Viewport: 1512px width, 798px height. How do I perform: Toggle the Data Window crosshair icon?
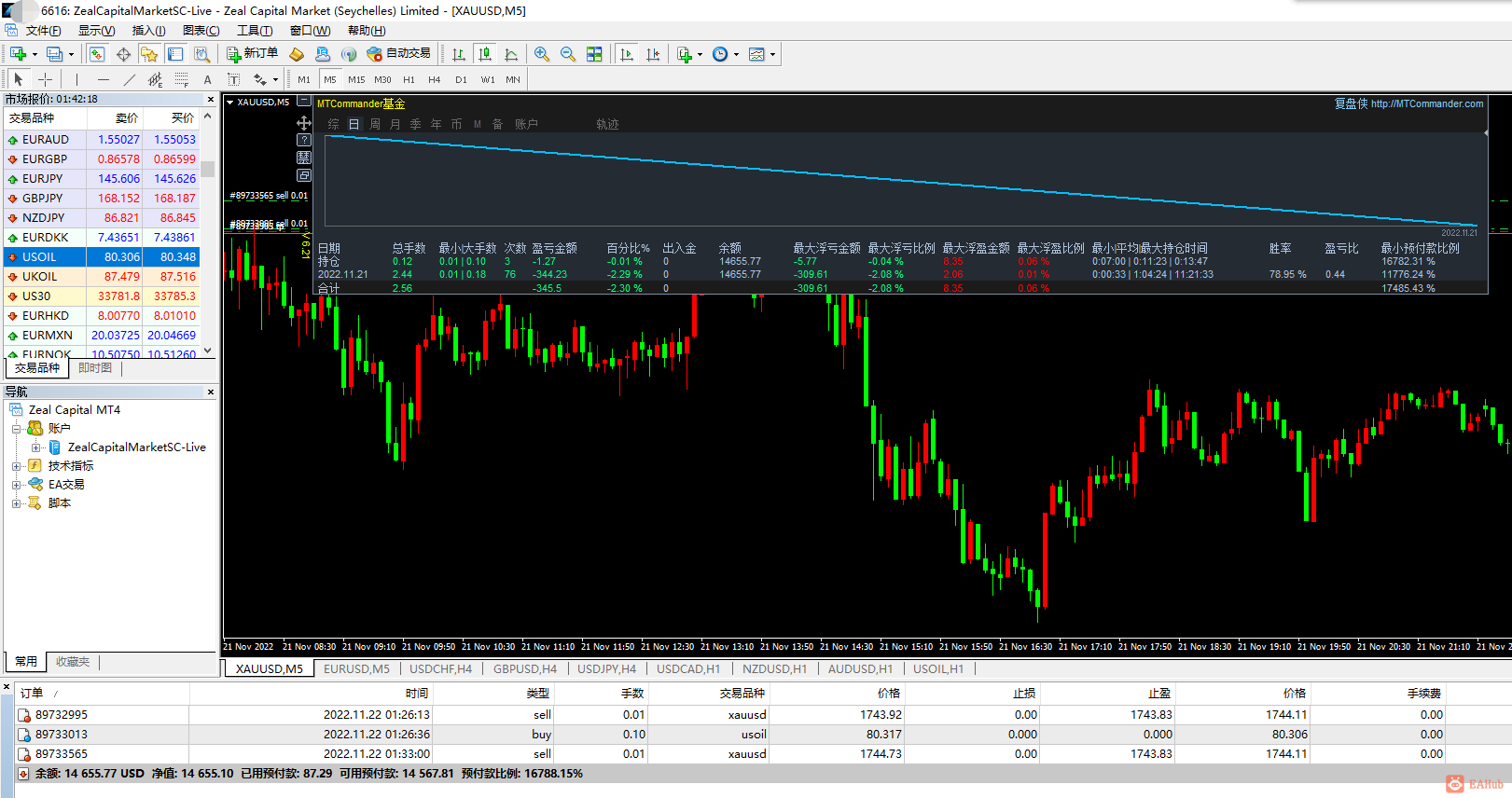click(x=123, y=54)
